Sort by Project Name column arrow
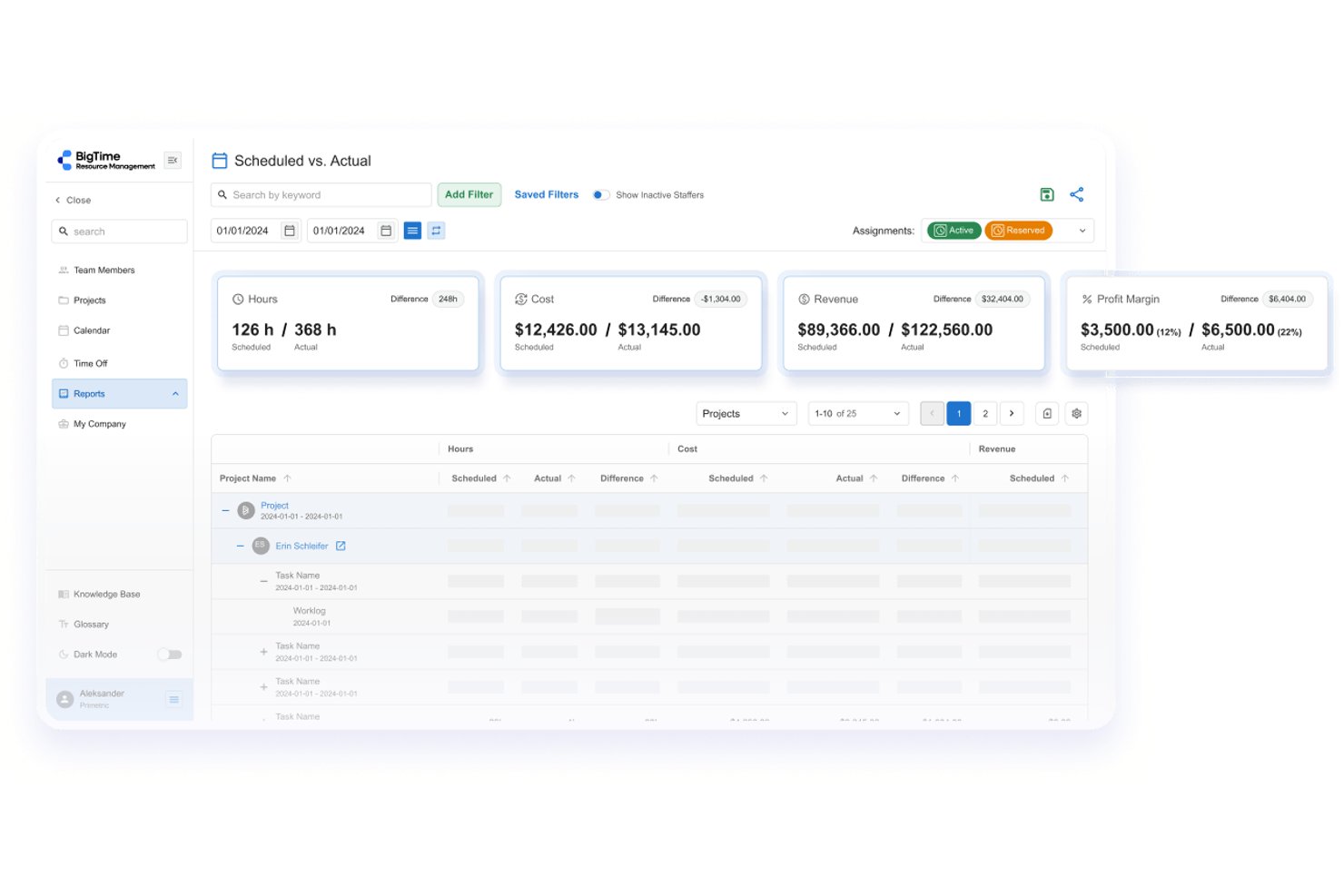Image resolution: width=1344 pixels, height=896 pixels. 287,478
